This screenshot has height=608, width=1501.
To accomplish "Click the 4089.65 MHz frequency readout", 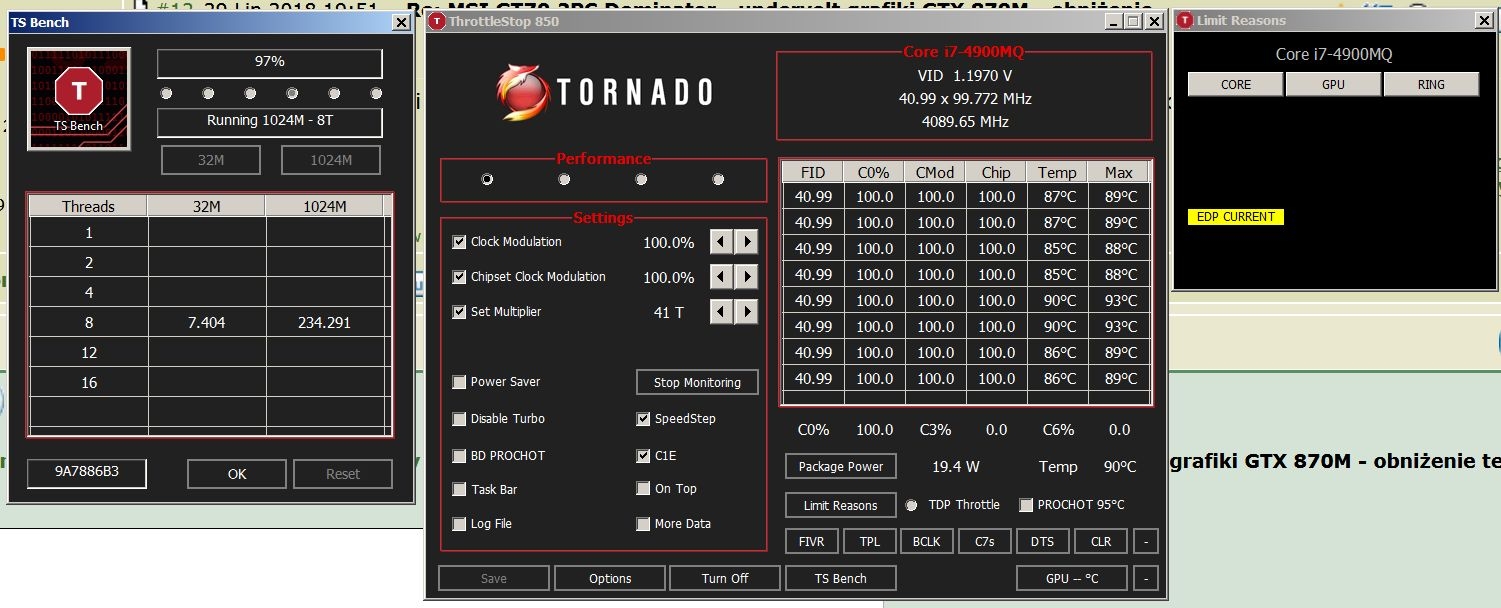I will tap(965, 122).
